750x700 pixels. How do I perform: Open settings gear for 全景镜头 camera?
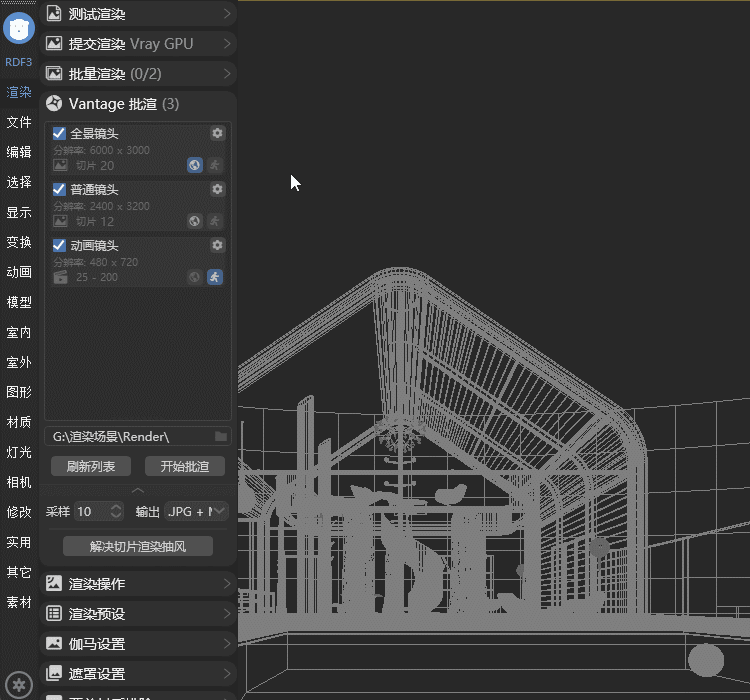coord(217,133)
